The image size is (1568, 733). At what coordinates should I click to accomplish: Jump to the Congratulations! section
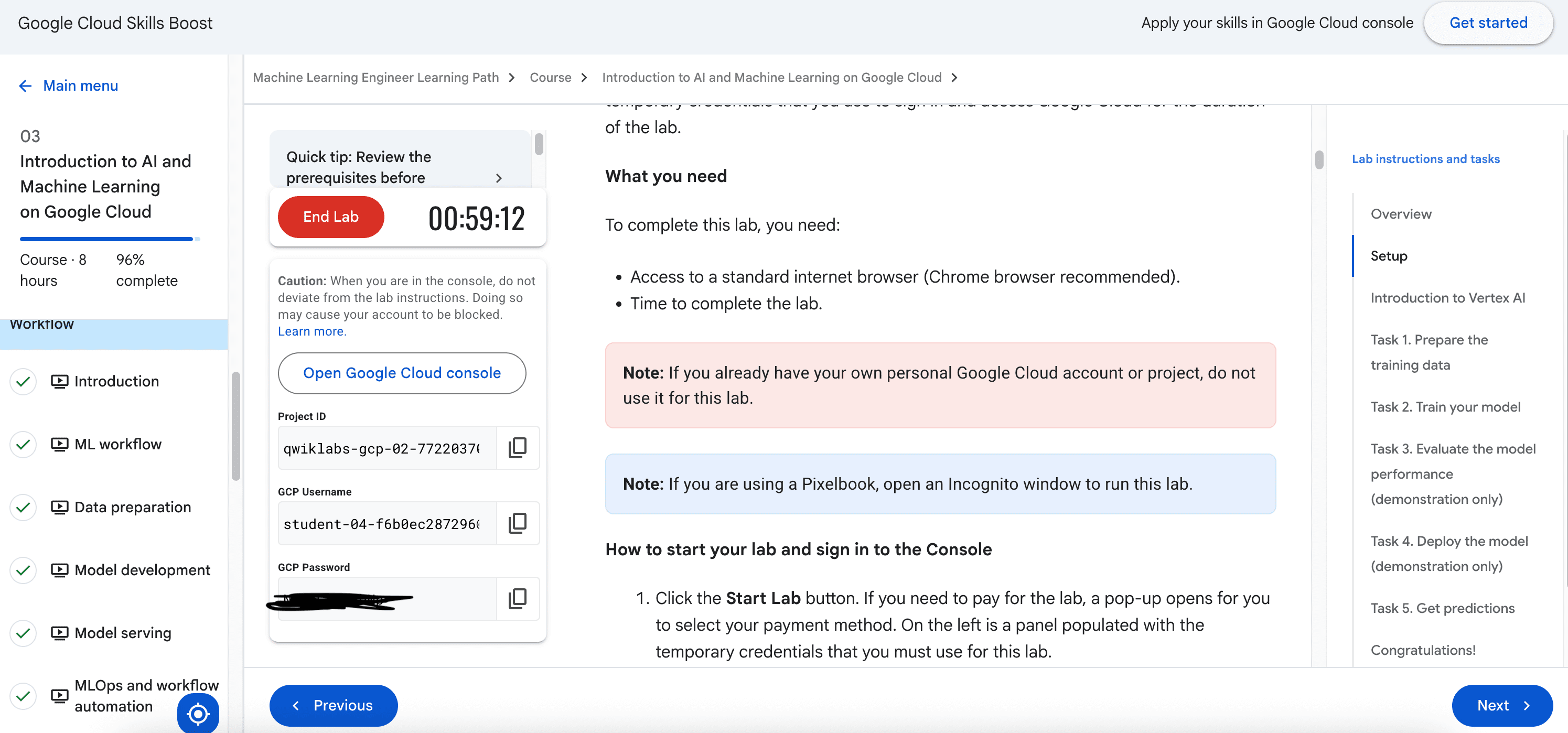pyautogui.click(x=1423, y=650)
